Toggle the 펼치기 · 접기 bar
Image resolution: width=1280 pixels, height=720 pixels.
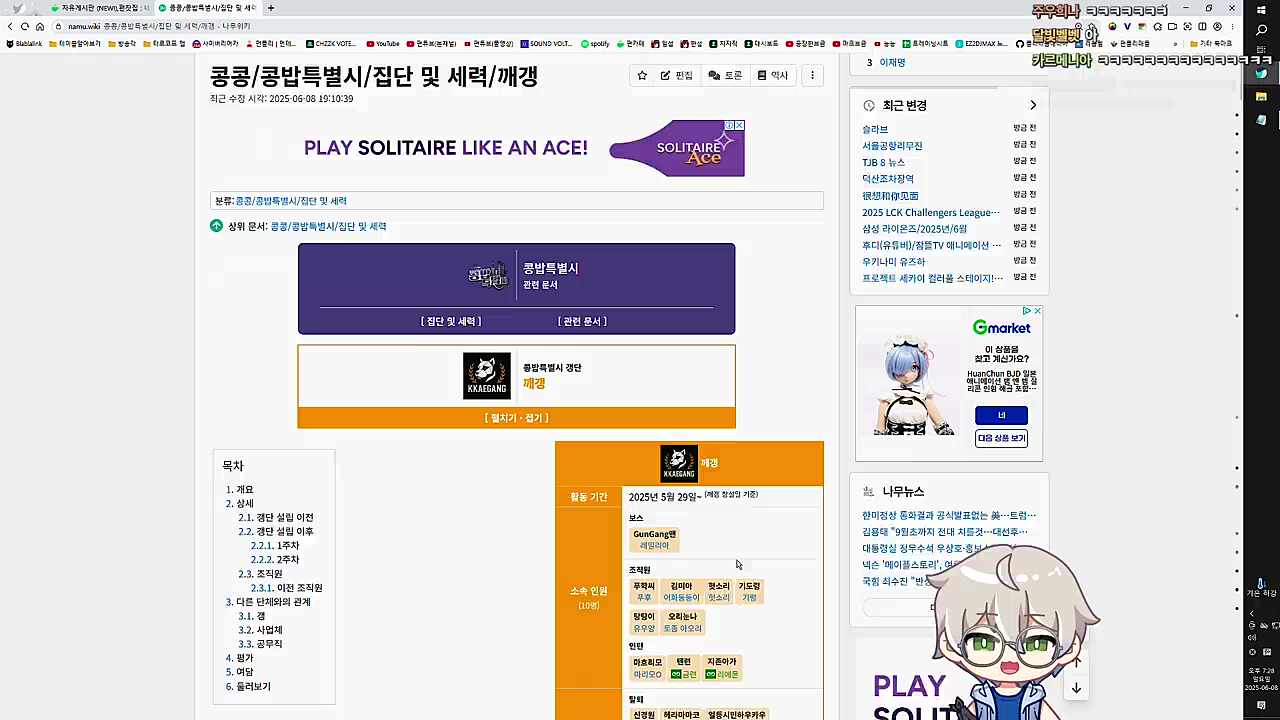pyautogui.click(x=516, y=418)
